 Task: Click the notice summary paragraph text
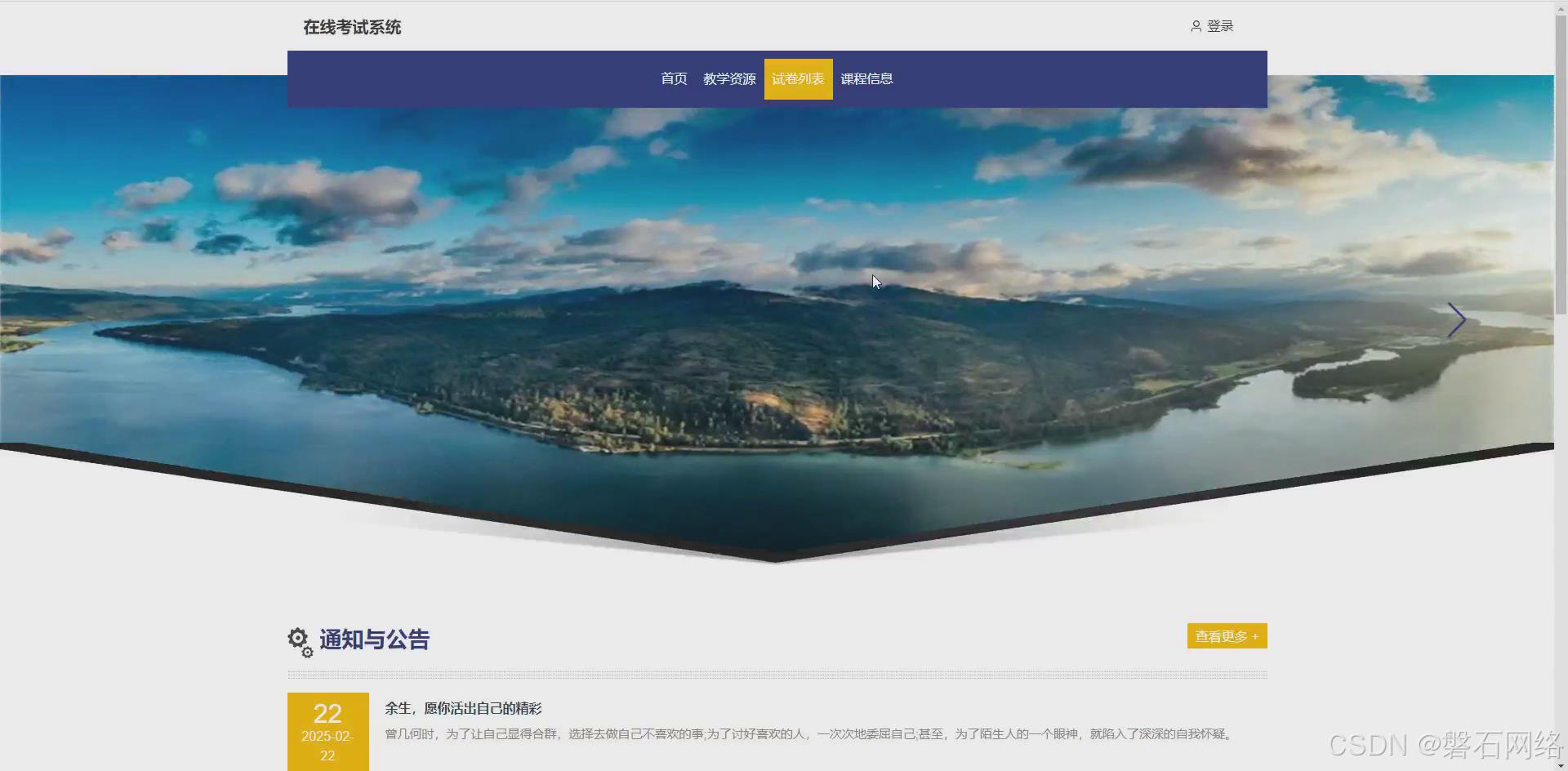[808, 733]
